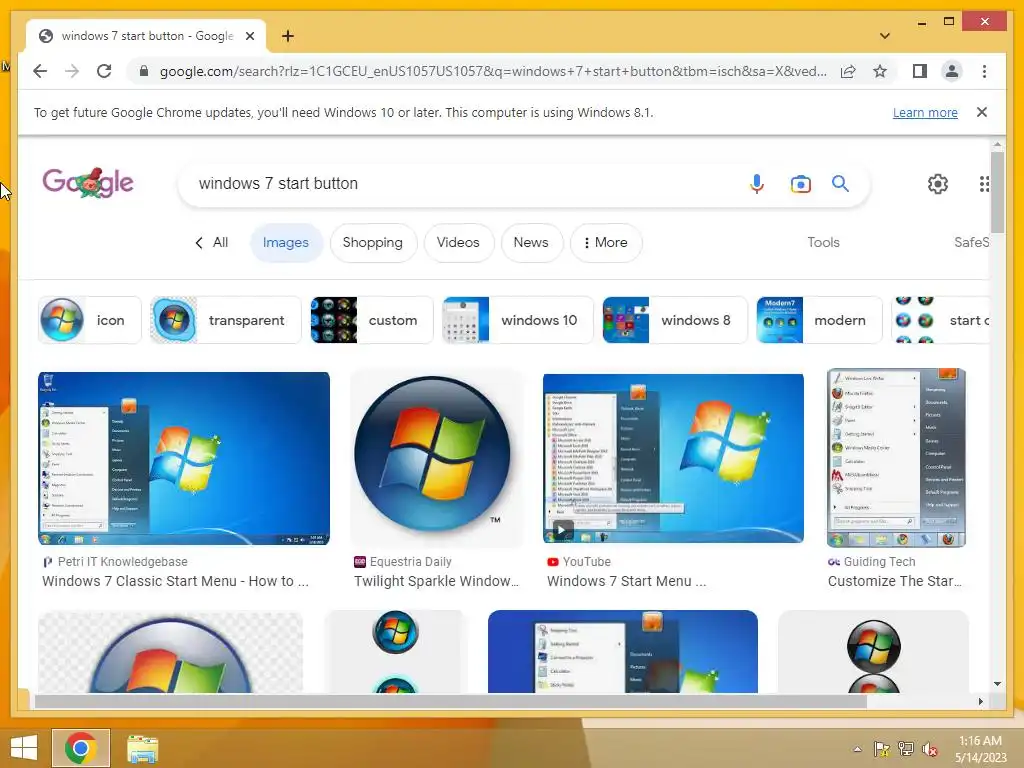View site info via the padlock icon

click(144, 71)
